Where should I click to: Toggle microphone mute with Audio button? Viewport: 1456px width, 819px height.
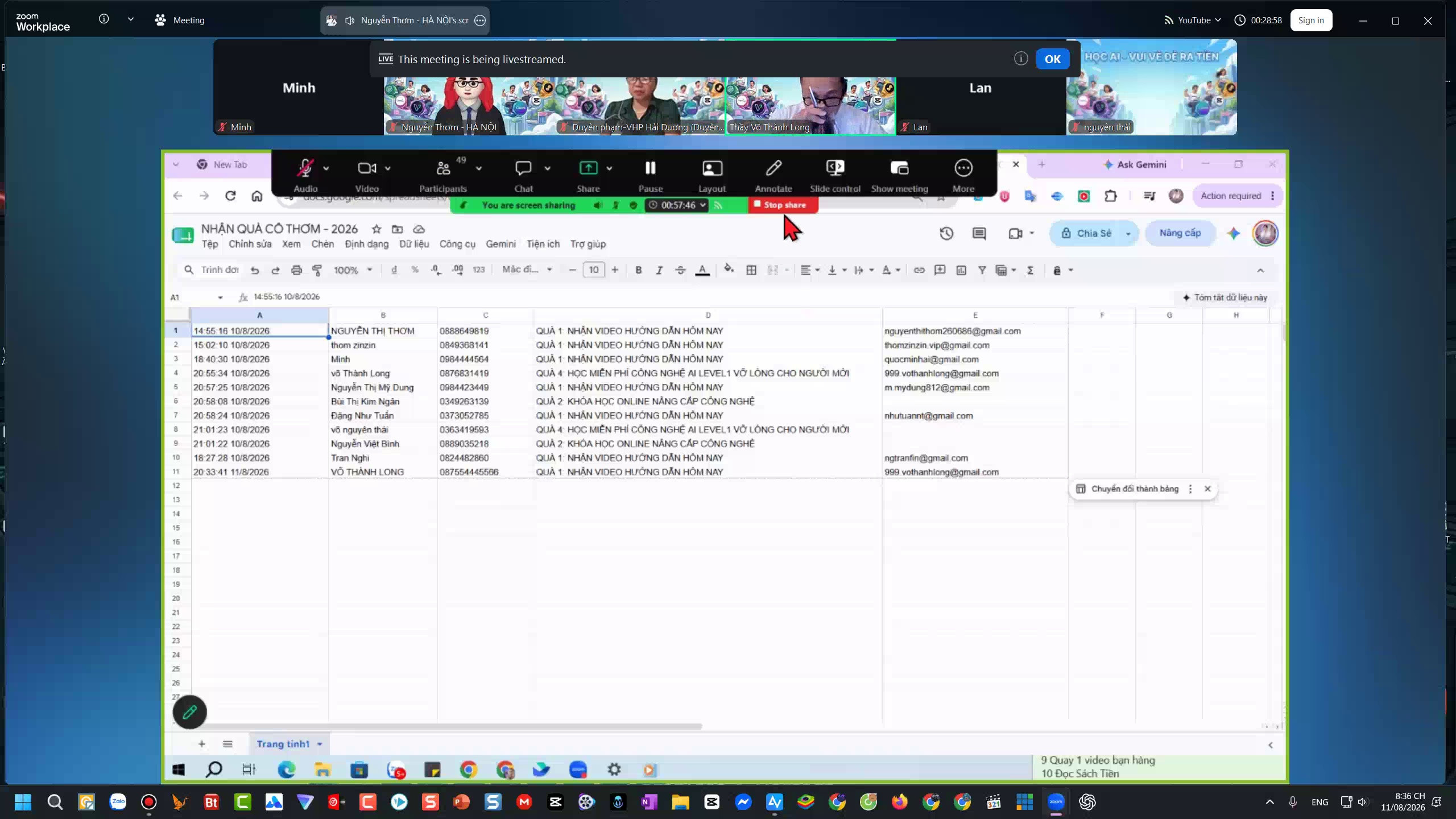tap(305, 175)
